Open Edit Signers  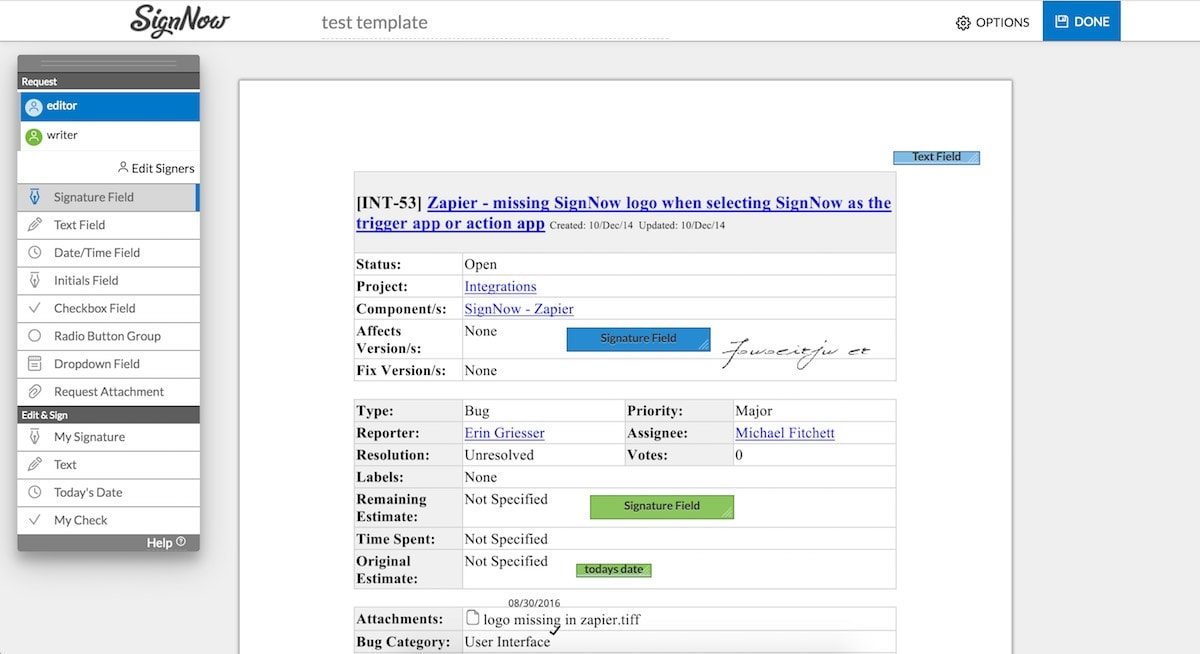[156, 168]
